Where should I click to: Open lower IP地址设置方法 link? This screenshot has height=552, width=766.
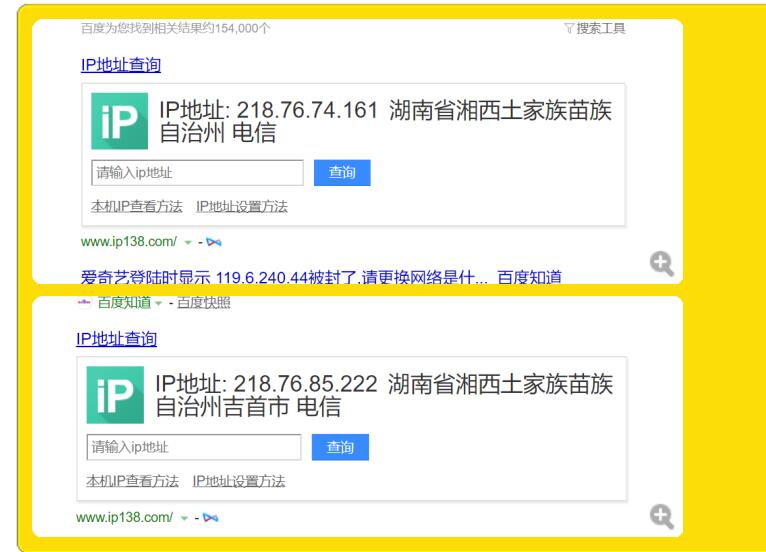[x=239, y=481]
